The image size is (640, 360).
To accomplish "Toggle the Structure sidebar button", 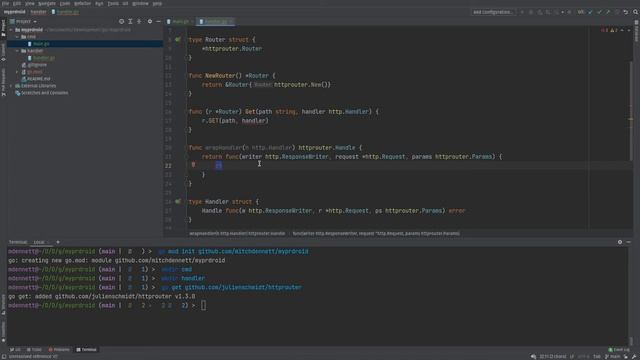I will [3, 304].
